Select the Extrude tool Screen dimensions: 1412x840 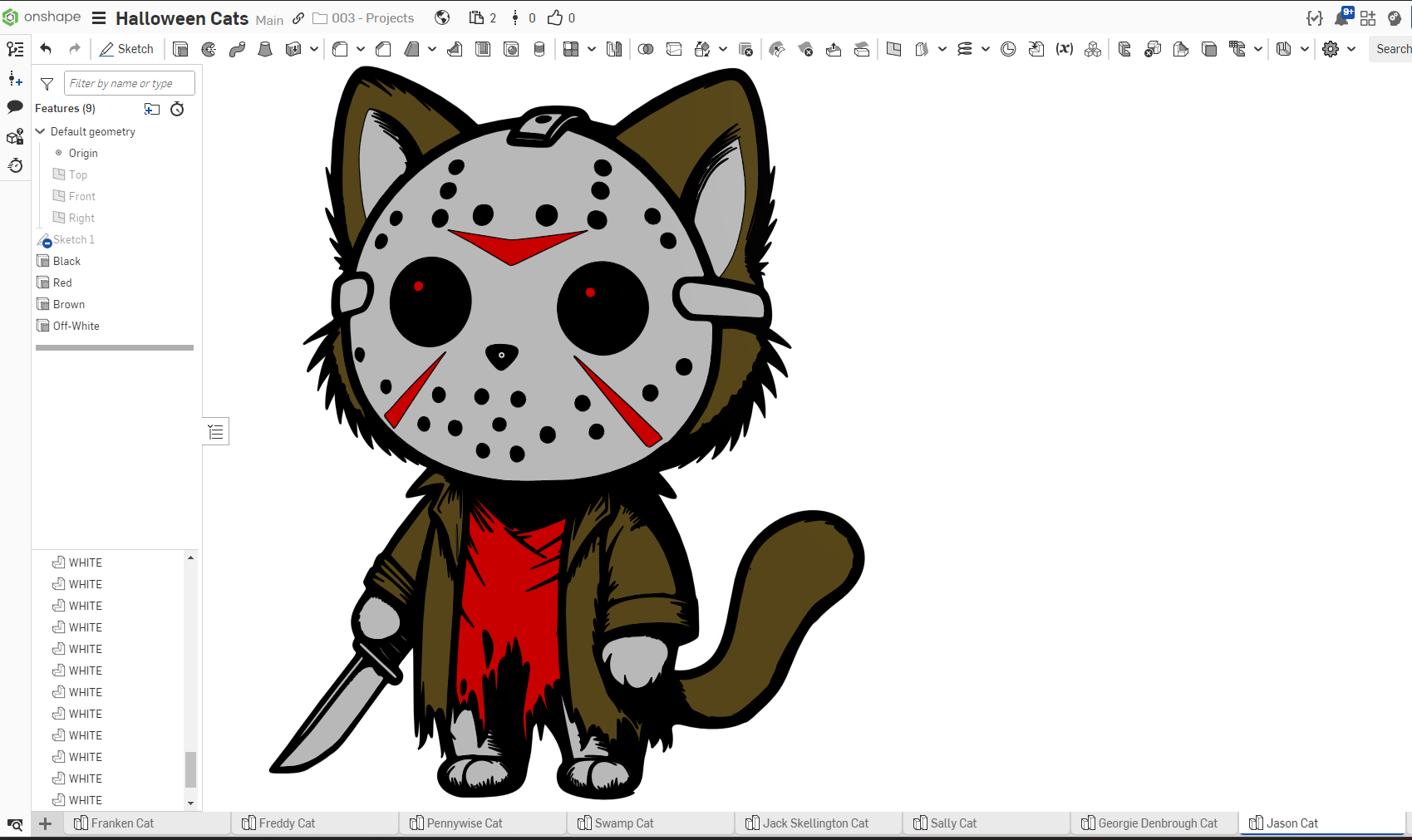180,49
